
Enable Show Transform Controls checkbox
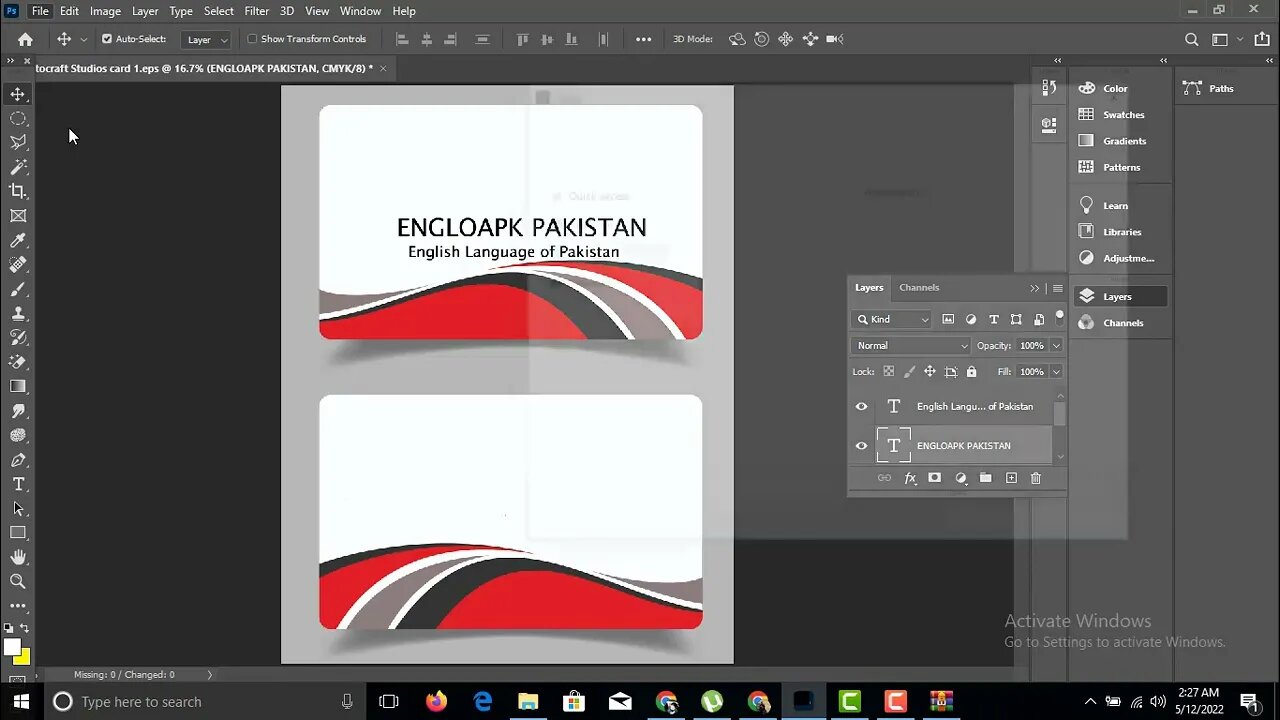252,39
